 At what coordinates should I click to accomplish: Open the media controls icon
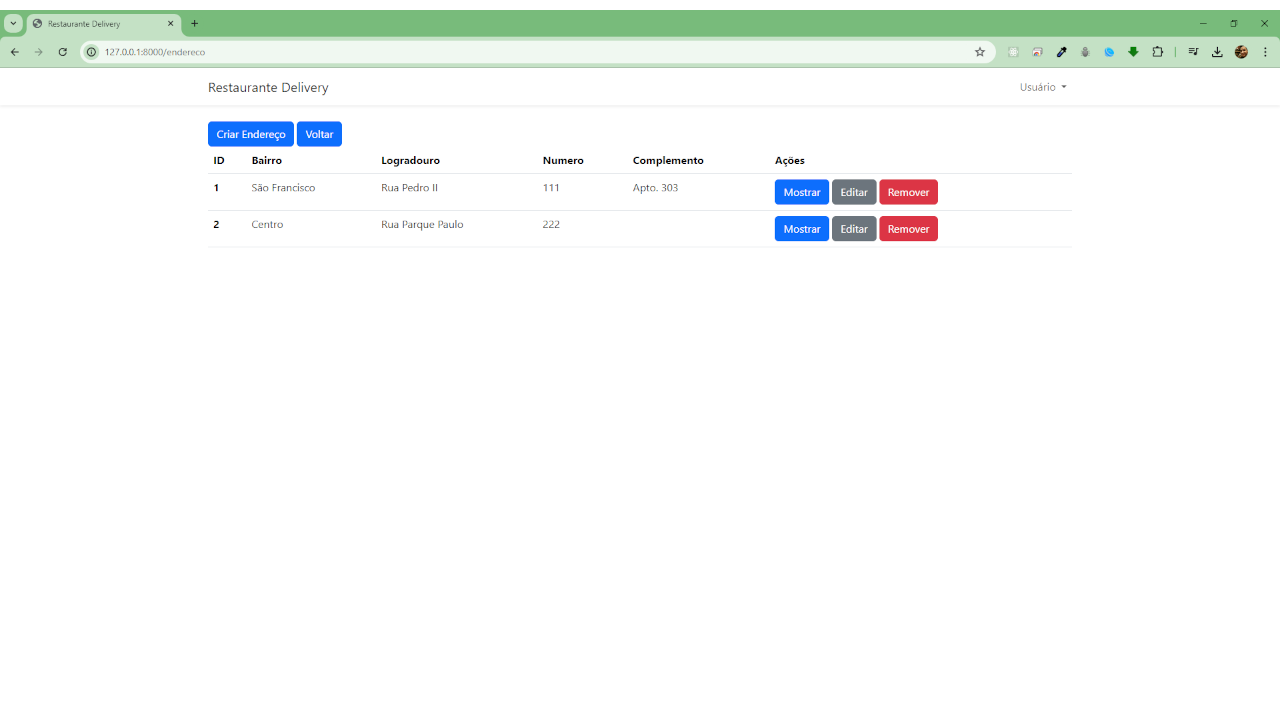(1193, 52)
